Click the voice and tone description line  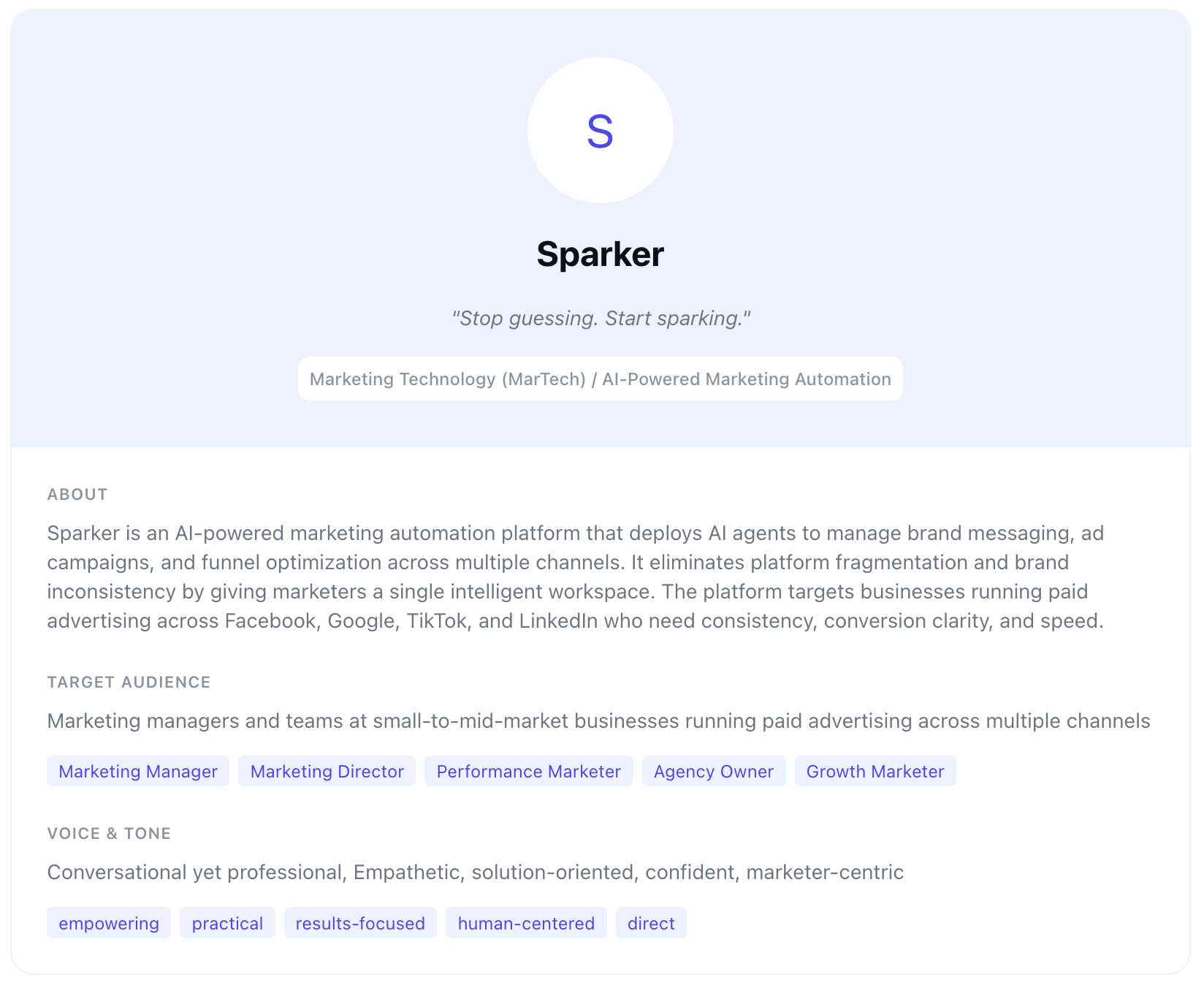(x=475, y=873)
